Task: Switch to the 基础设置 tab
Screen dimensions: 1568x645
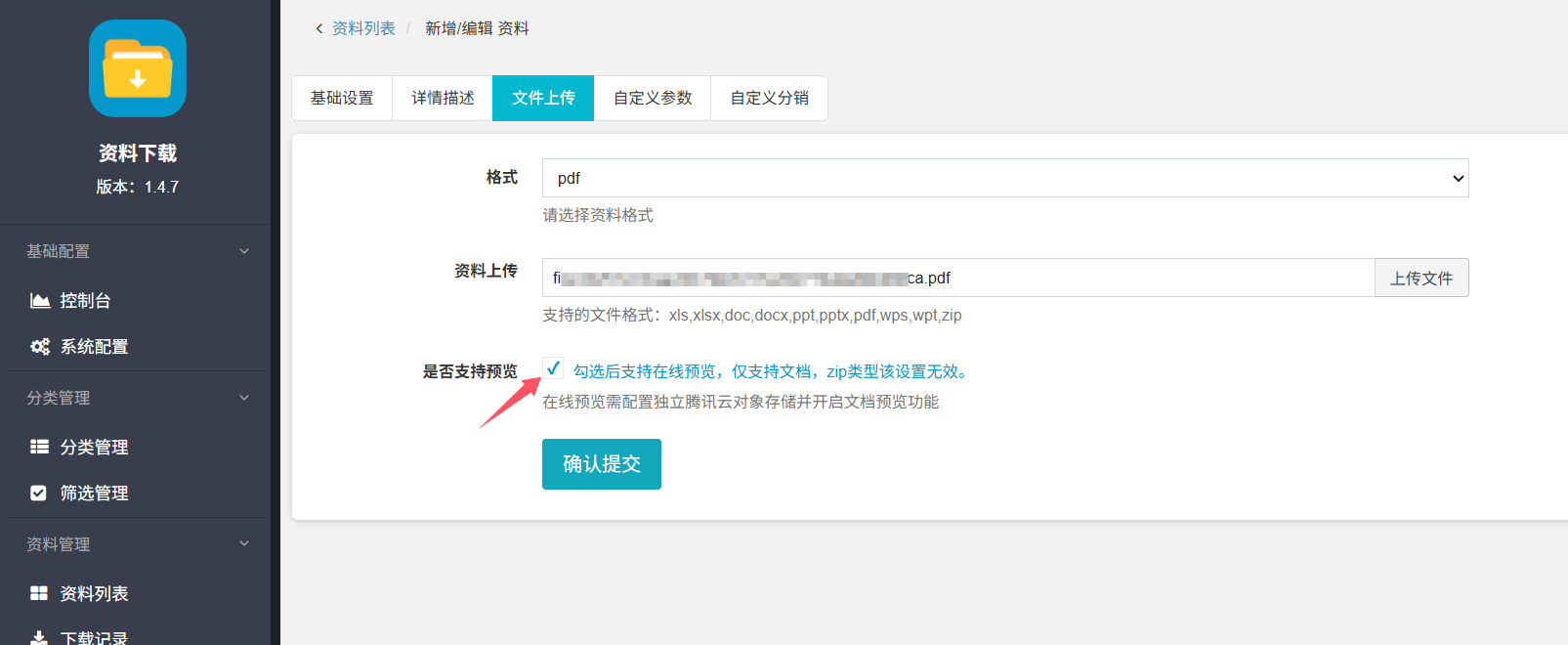Action: tap(342, 98)
